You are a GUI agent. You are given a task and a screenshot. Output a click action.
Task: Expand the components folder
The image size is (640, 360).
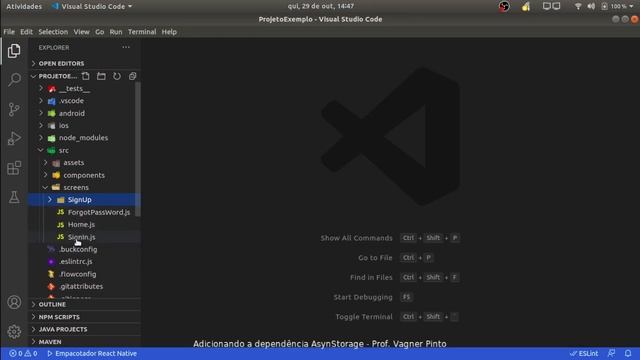(84, 175)
